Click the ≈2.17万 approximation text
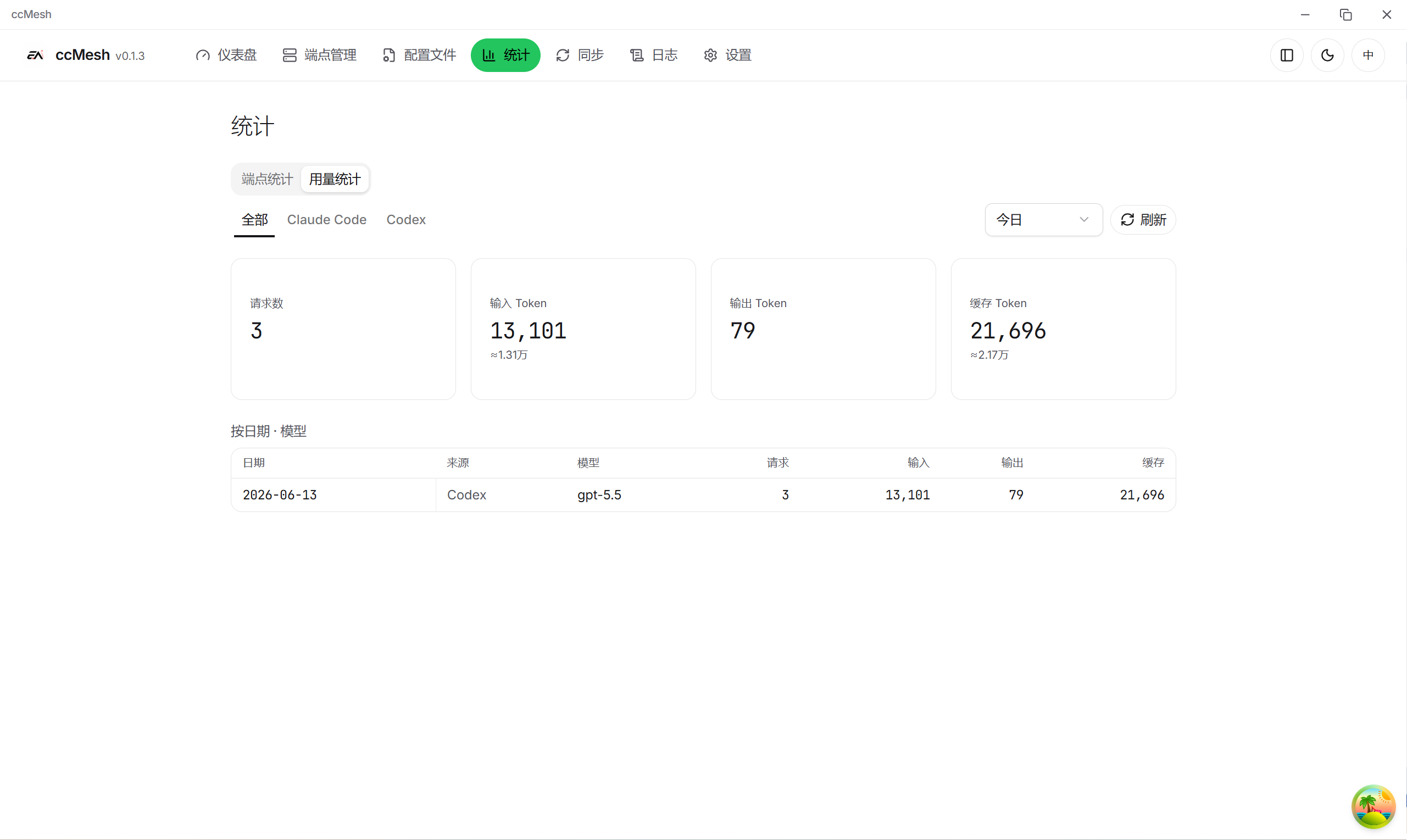 [x=989, y=355]
